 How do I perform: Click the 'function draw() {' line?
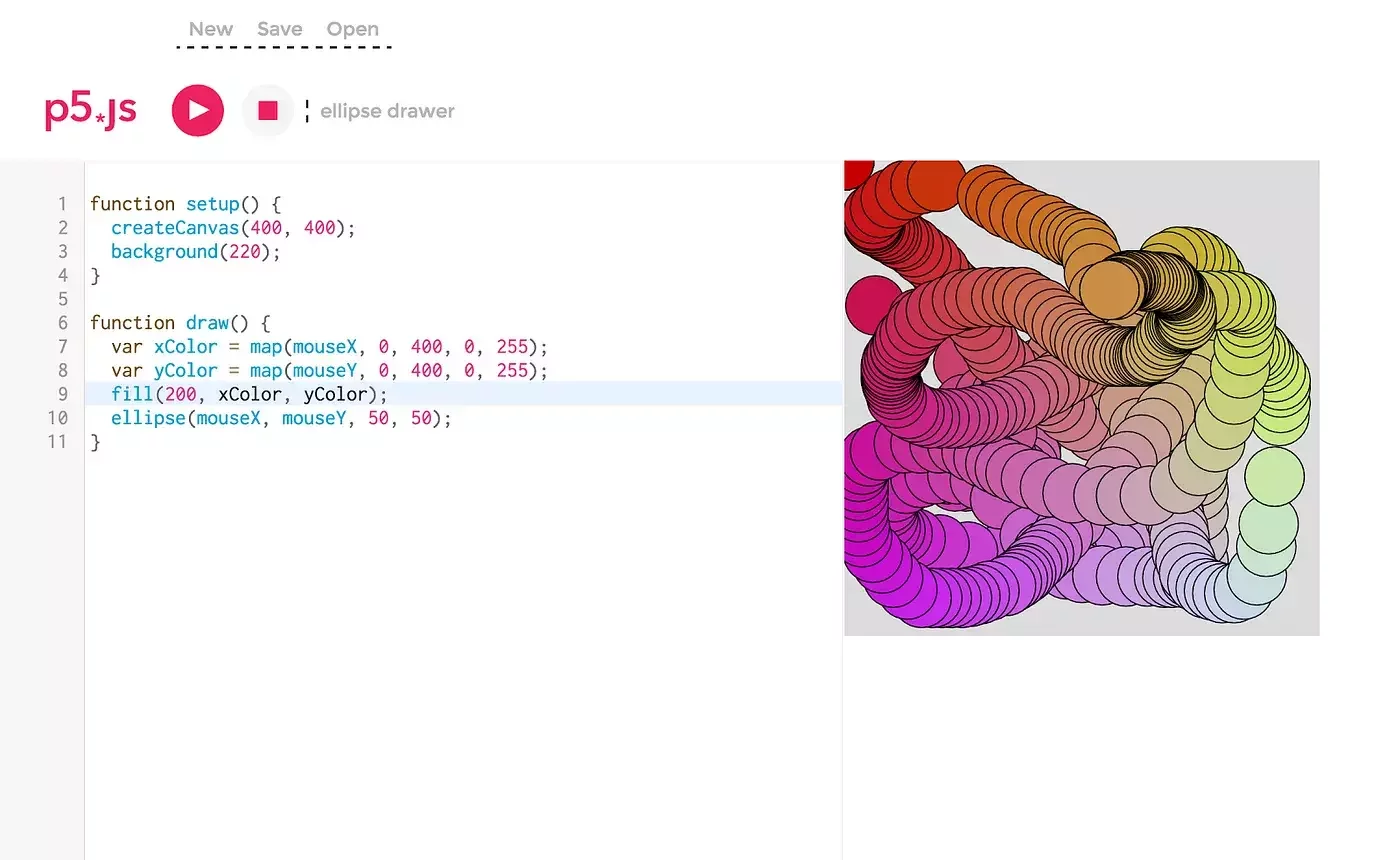pyautogui.click(x=180, y=323)
